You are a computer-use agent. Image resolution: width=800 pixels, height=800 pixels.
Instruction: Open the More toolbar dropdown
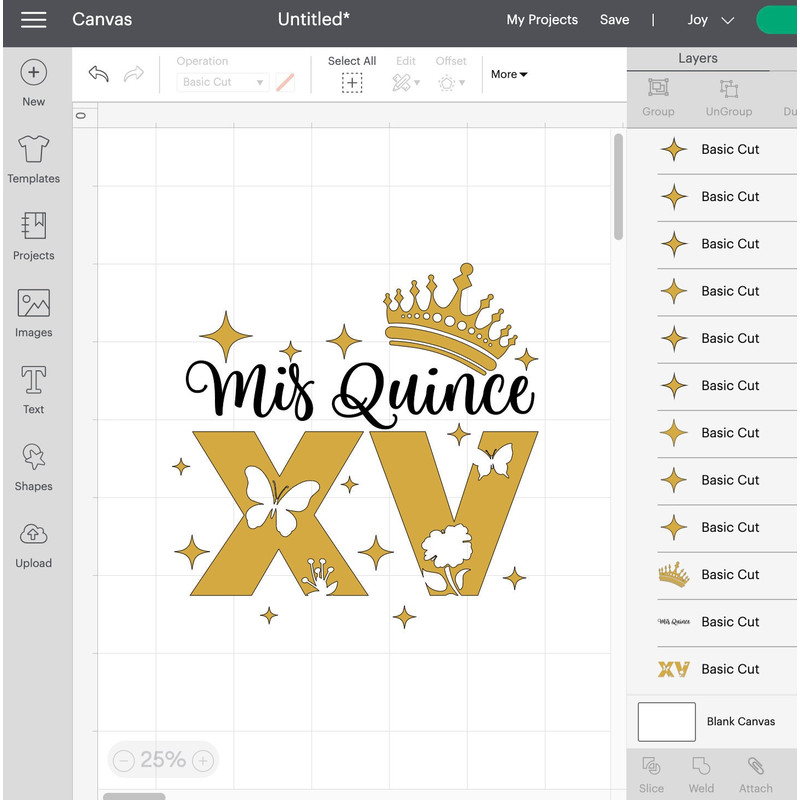[x=508, y=74]
